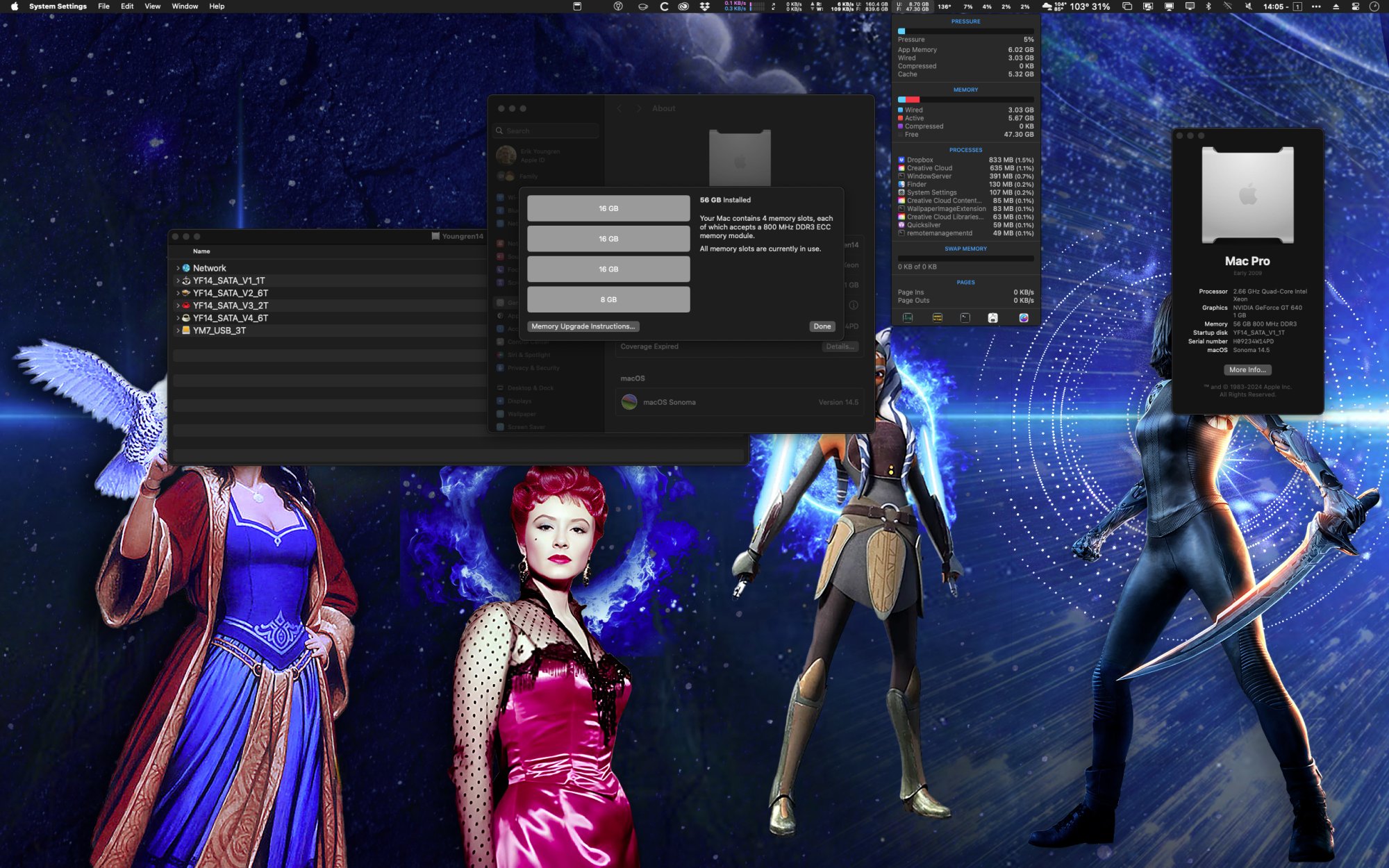Click Creative Cloud menu bar icon
The width and height of the screenshot is (1389, 868).
pos(683,6)
